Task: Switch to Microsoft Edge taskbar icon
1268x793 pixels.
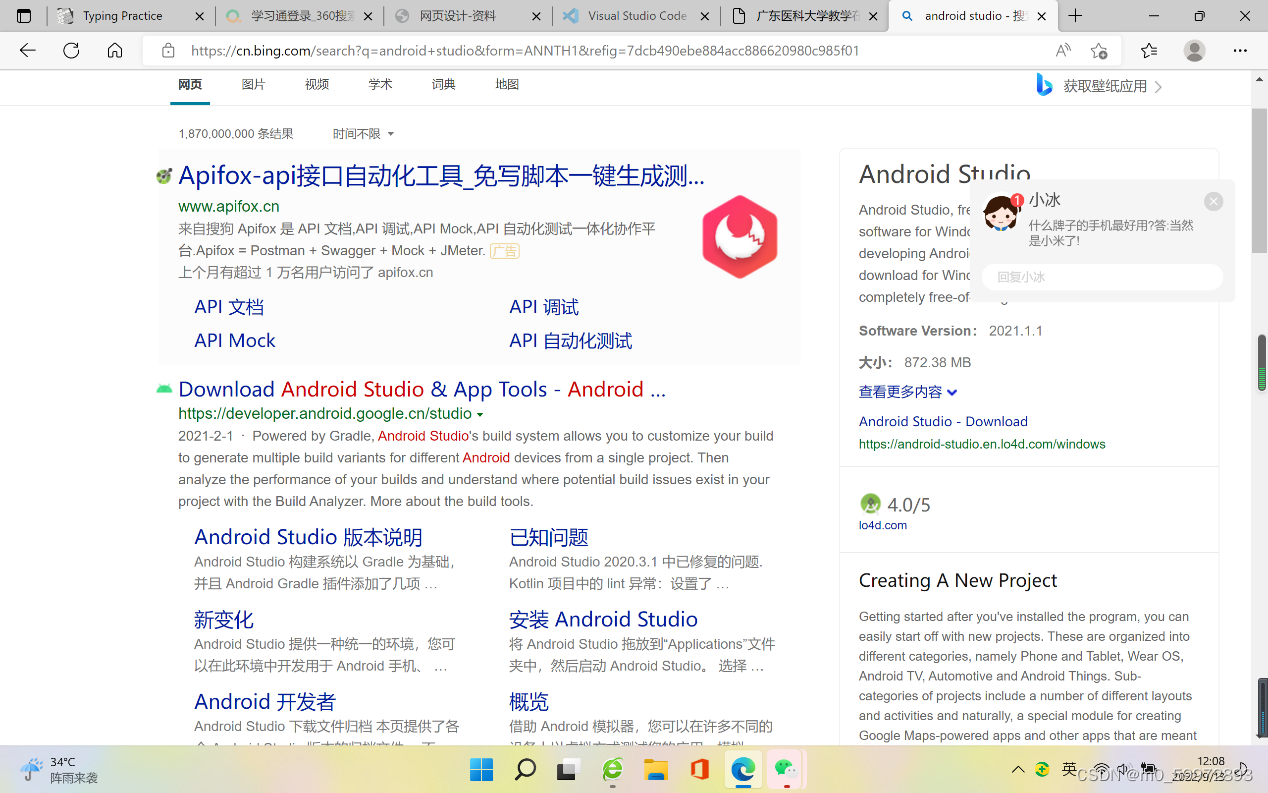Action: click(x=742, y=769)
